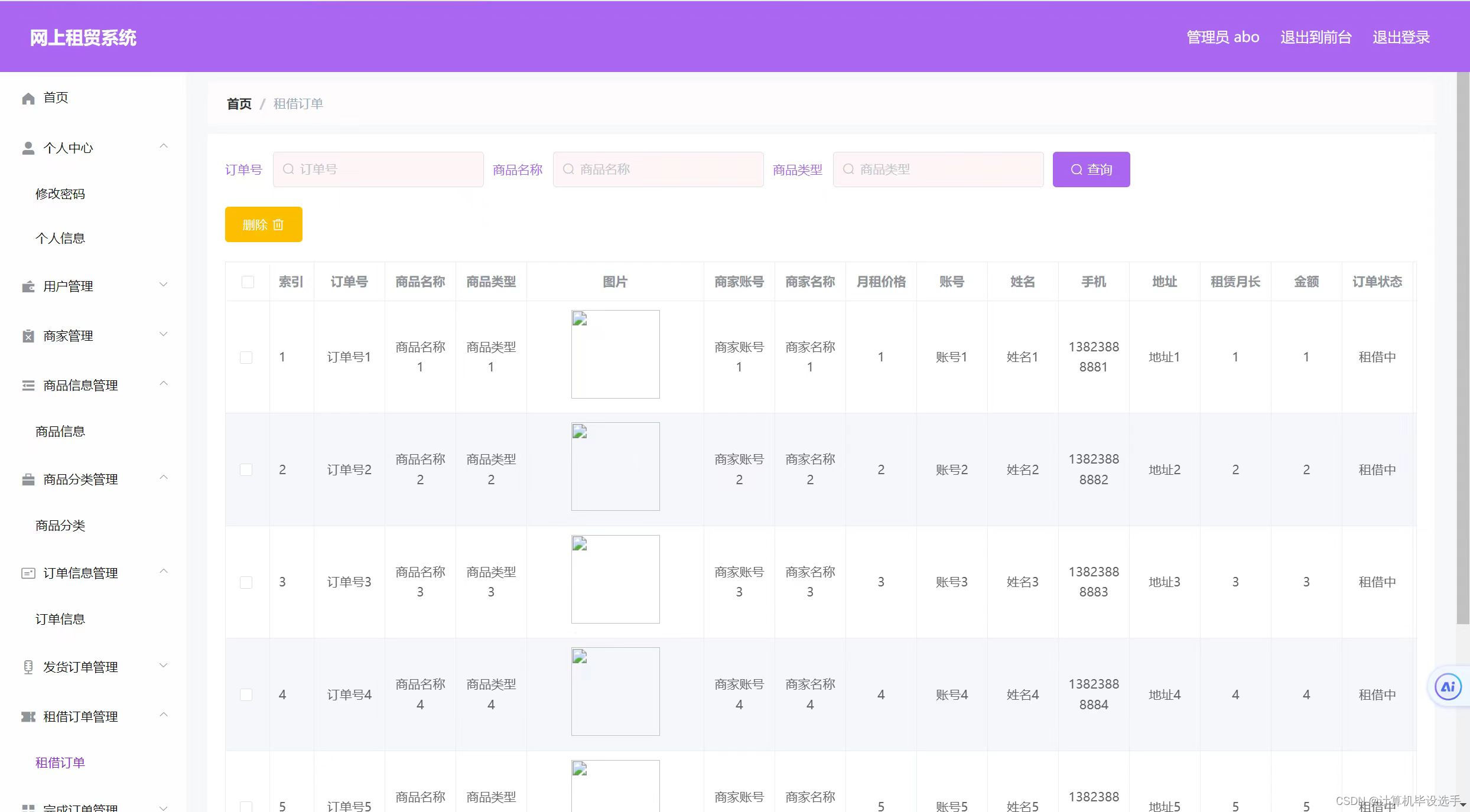Toggle the select-all checkbox in table header
This screenshot has height=812, width=1470.
click(248, 282)
